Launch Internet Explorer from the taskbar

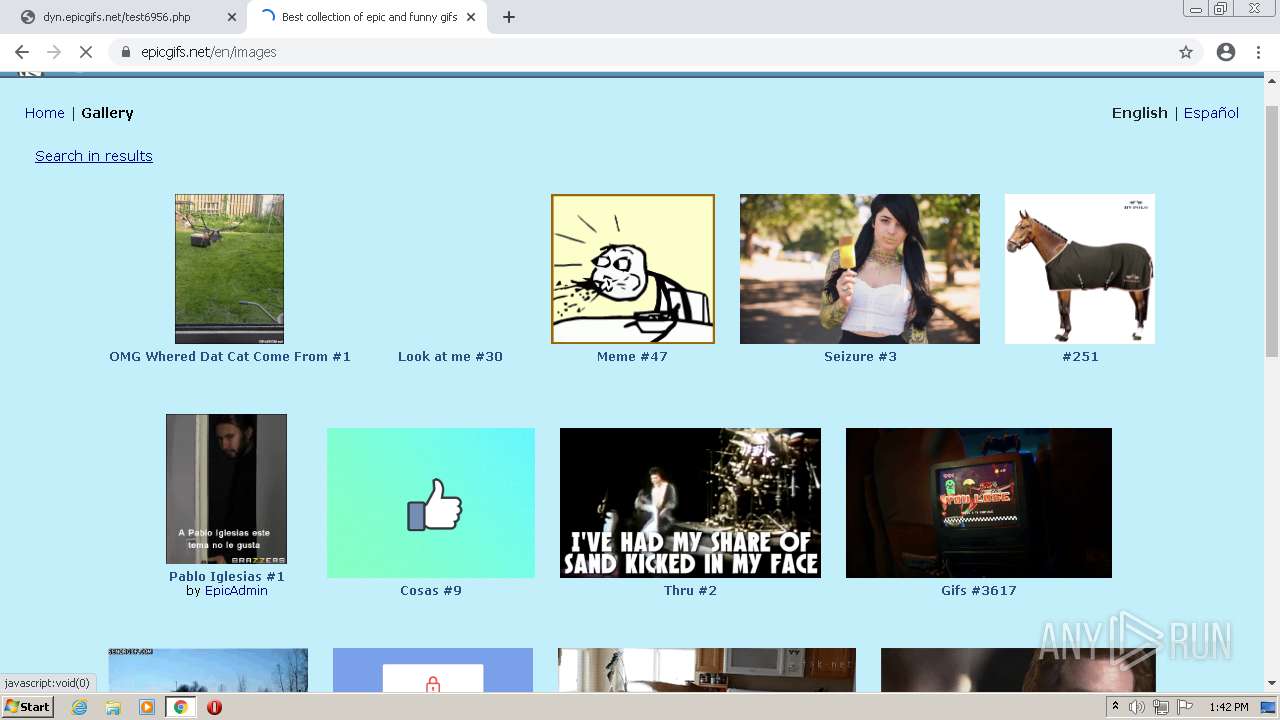click(80, 707)
